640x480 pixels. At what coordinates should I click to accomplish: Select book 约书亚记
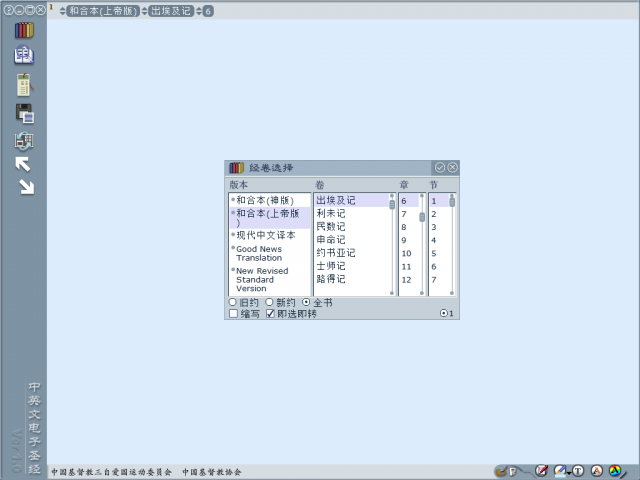[x=351, y=253]
